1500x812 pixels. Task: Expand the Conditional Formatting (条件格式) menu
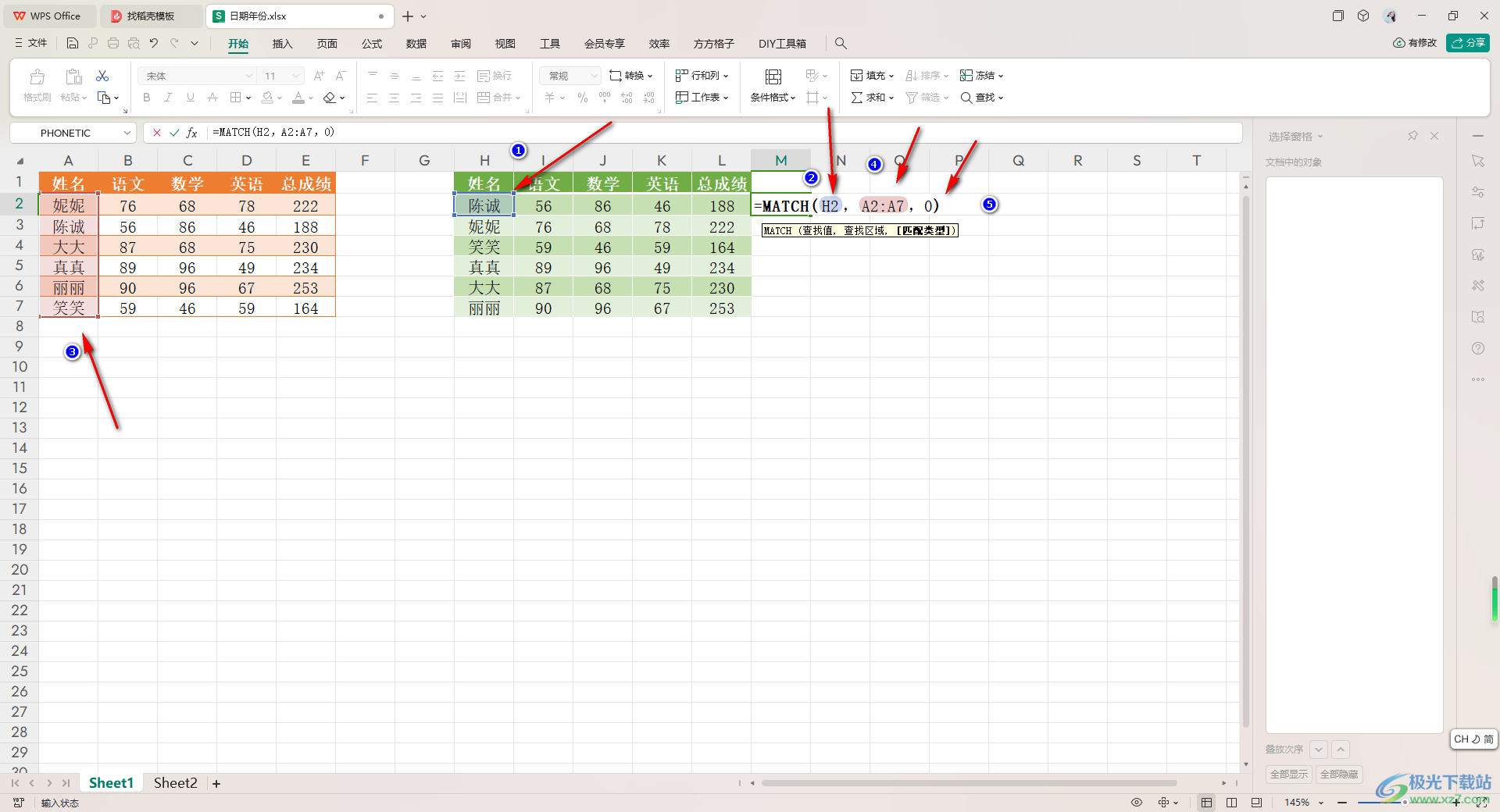click(773, 98)
